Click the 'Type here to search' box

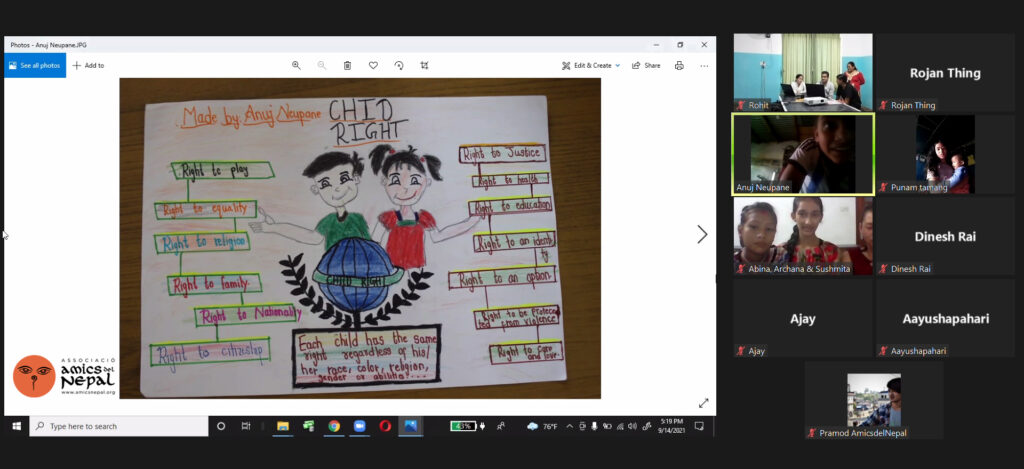click(119, 426)
